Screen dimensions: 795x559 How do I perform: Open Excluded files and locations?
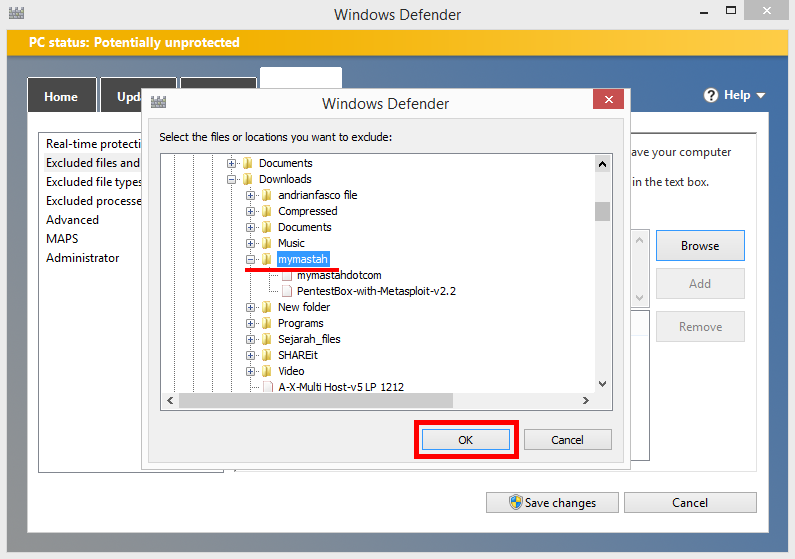point(93,163)
